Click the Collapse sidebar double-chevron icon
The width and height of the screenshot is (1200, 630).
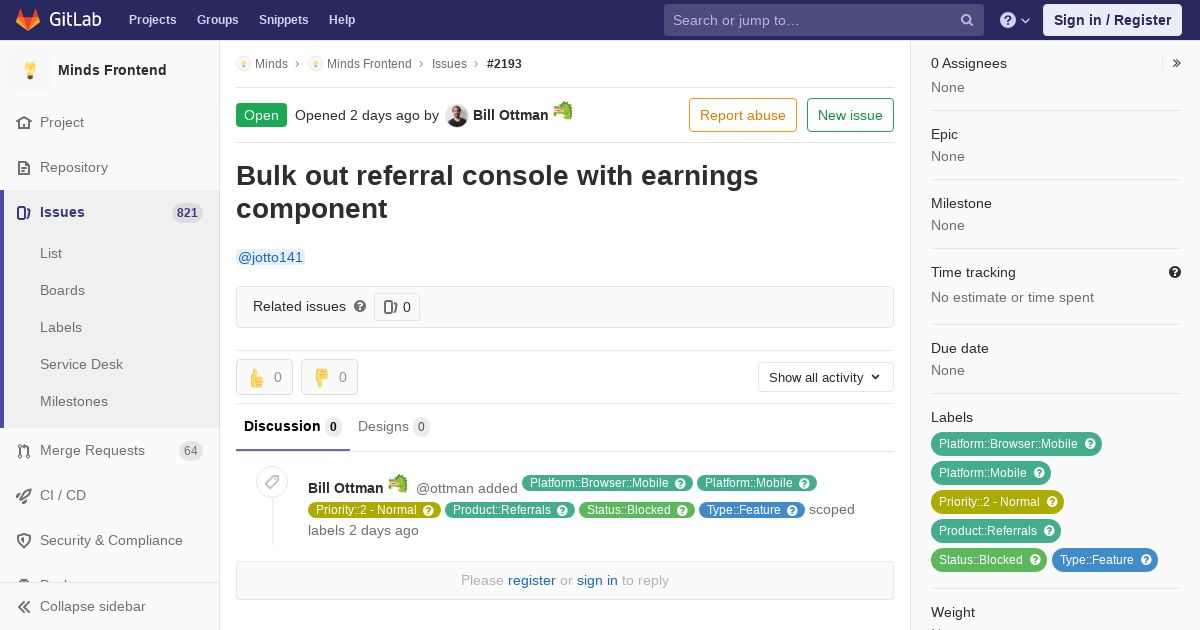[x=24, y=606]
